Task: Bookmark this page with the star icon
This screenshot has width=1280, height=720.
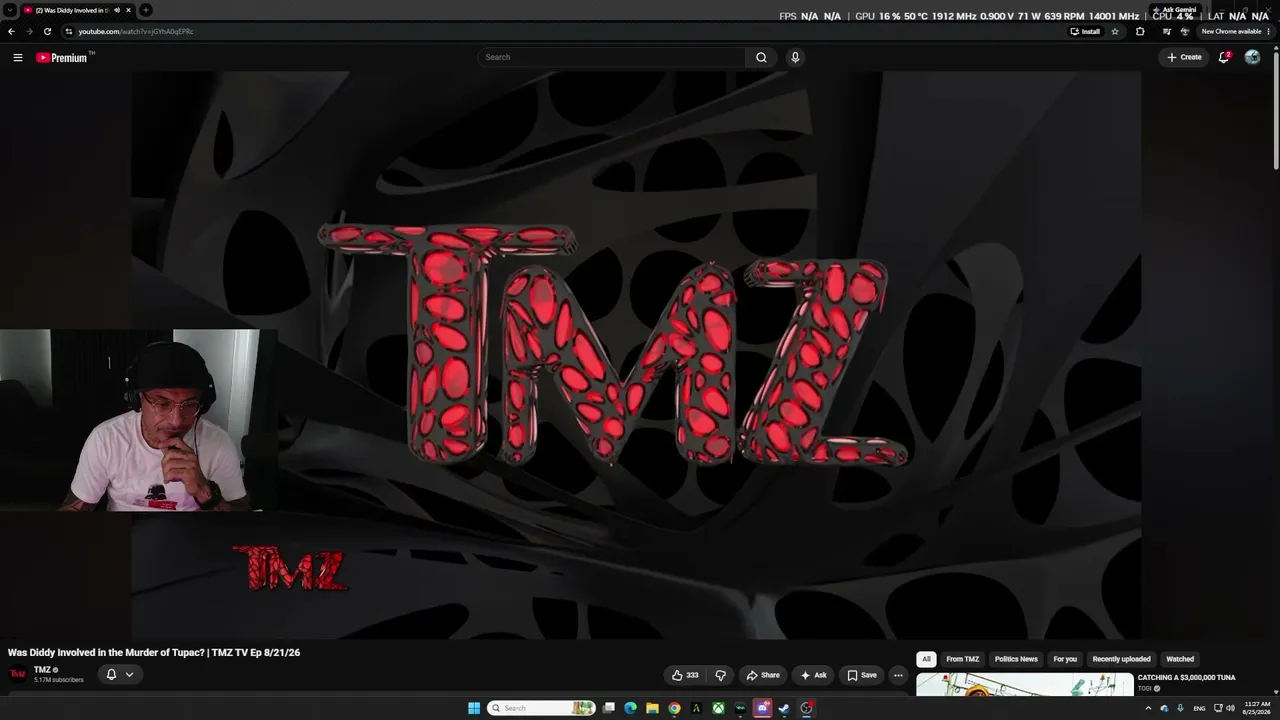Action: [1115, 31]
